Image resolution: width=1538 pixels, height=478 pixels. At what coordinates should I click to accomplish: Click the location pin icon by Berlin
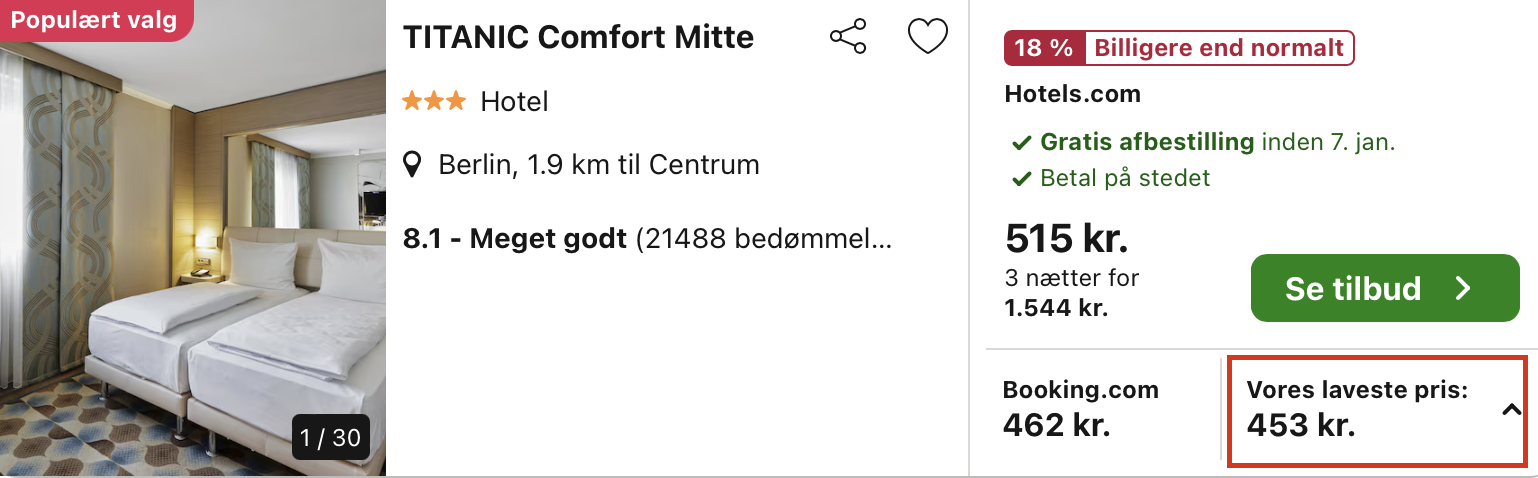pyautogui.click(x=412, y=164)
